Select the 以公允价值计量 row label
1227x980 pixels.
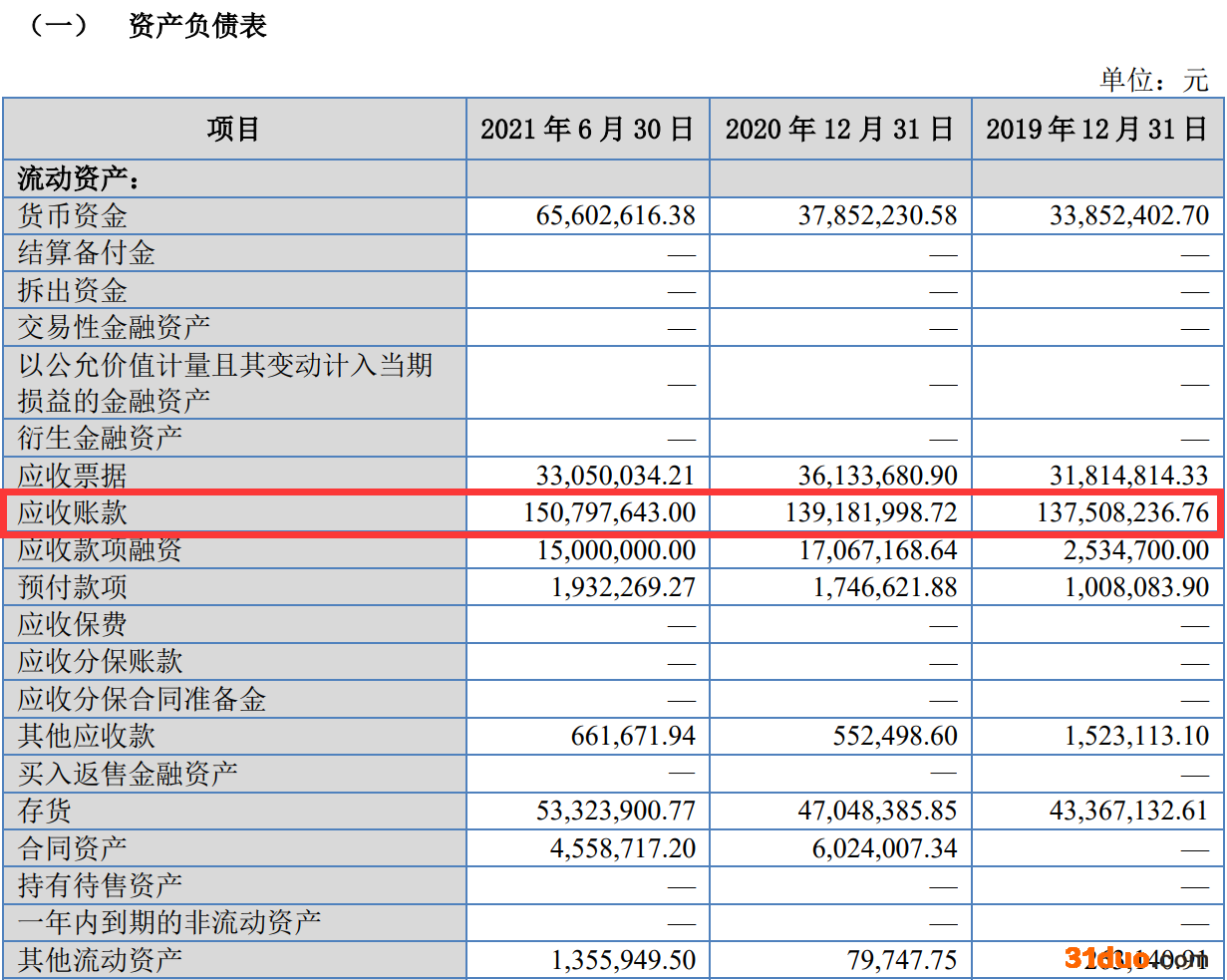click(225, 383)
